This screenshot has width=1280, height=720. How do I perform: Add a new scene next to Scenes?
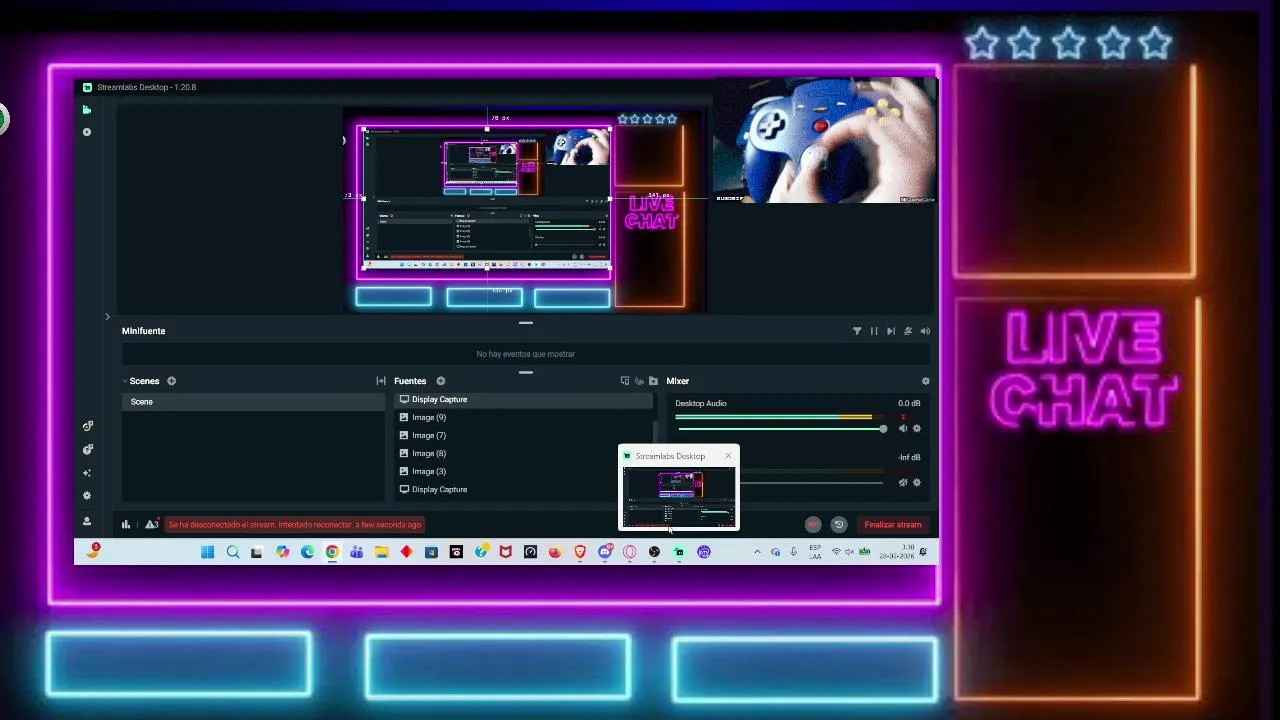[171, 381]
